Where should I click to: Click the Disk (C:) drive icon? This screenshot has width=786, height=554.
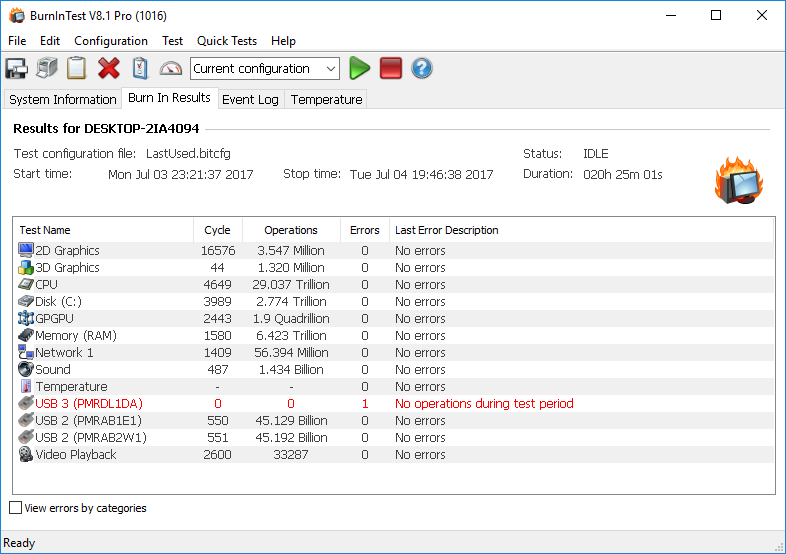tap(26, 301)
